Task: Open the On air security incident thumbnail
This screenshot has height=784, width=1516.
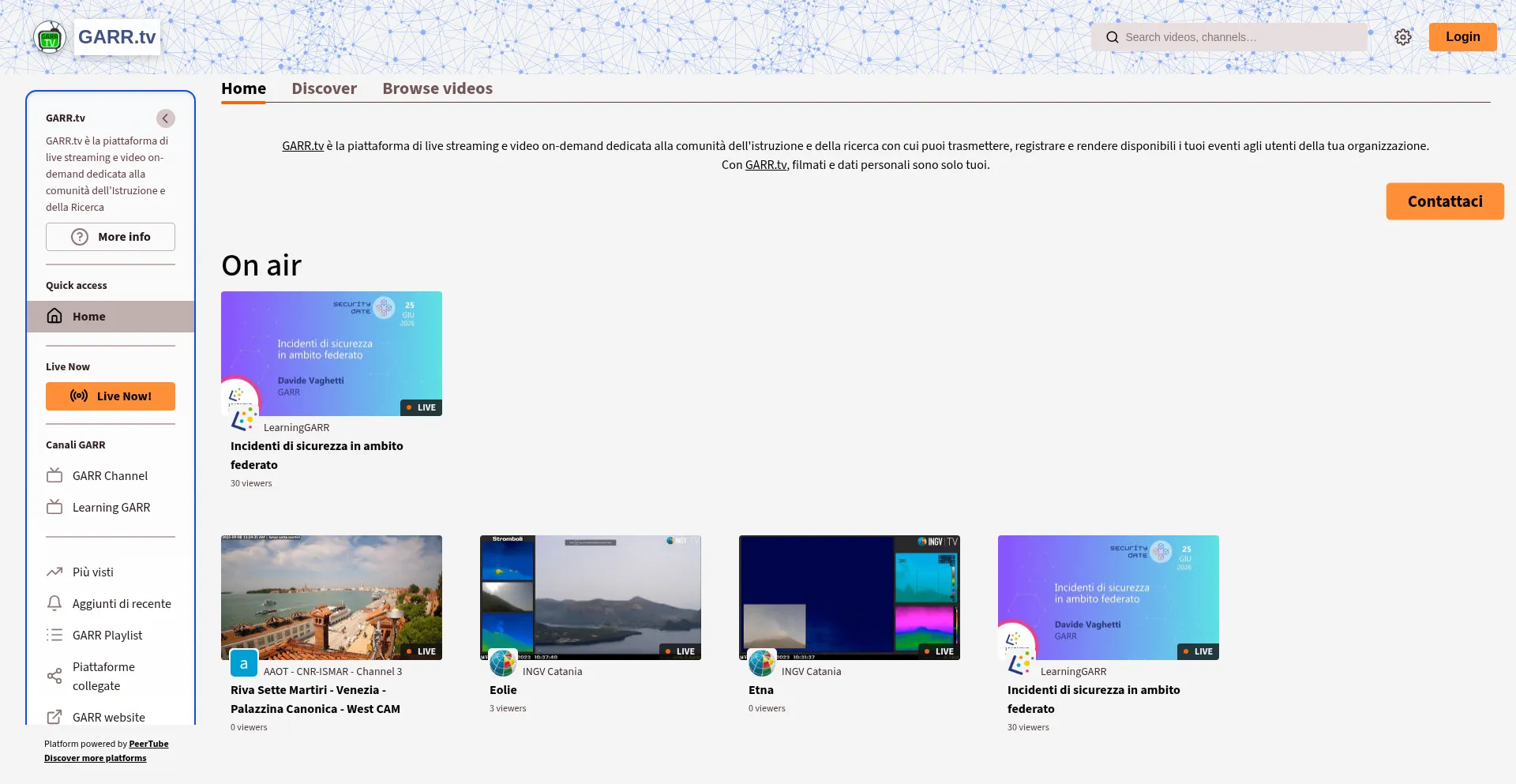Action: [332, 354]
